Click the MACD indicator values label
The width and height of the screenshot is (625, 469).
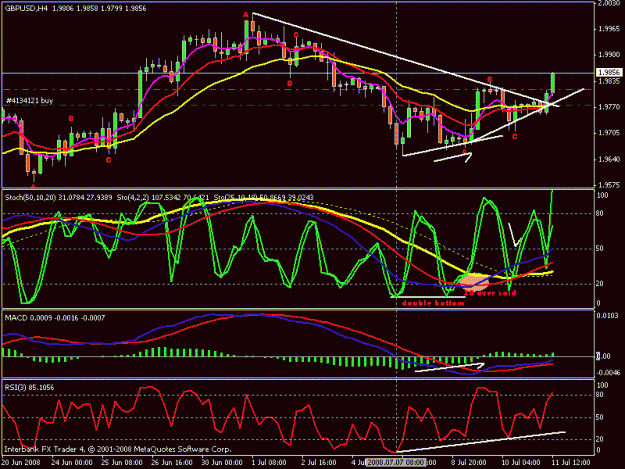[x=55, y=318]
